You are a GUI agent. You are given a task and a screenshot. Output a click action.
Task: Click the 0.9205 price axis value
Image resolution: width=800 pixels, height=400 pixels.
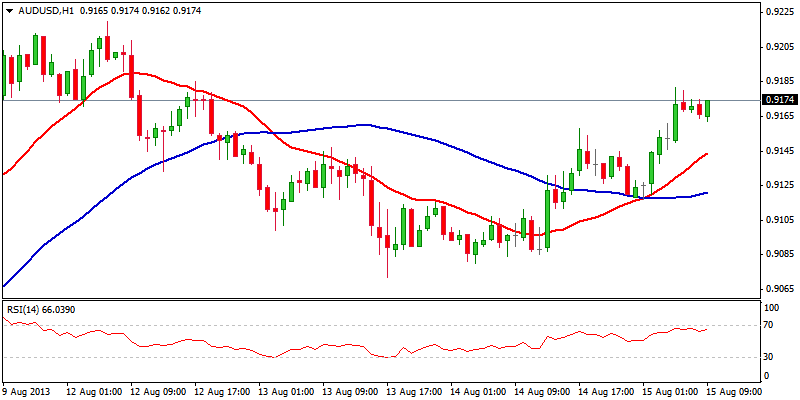click(x=780, y=47)
